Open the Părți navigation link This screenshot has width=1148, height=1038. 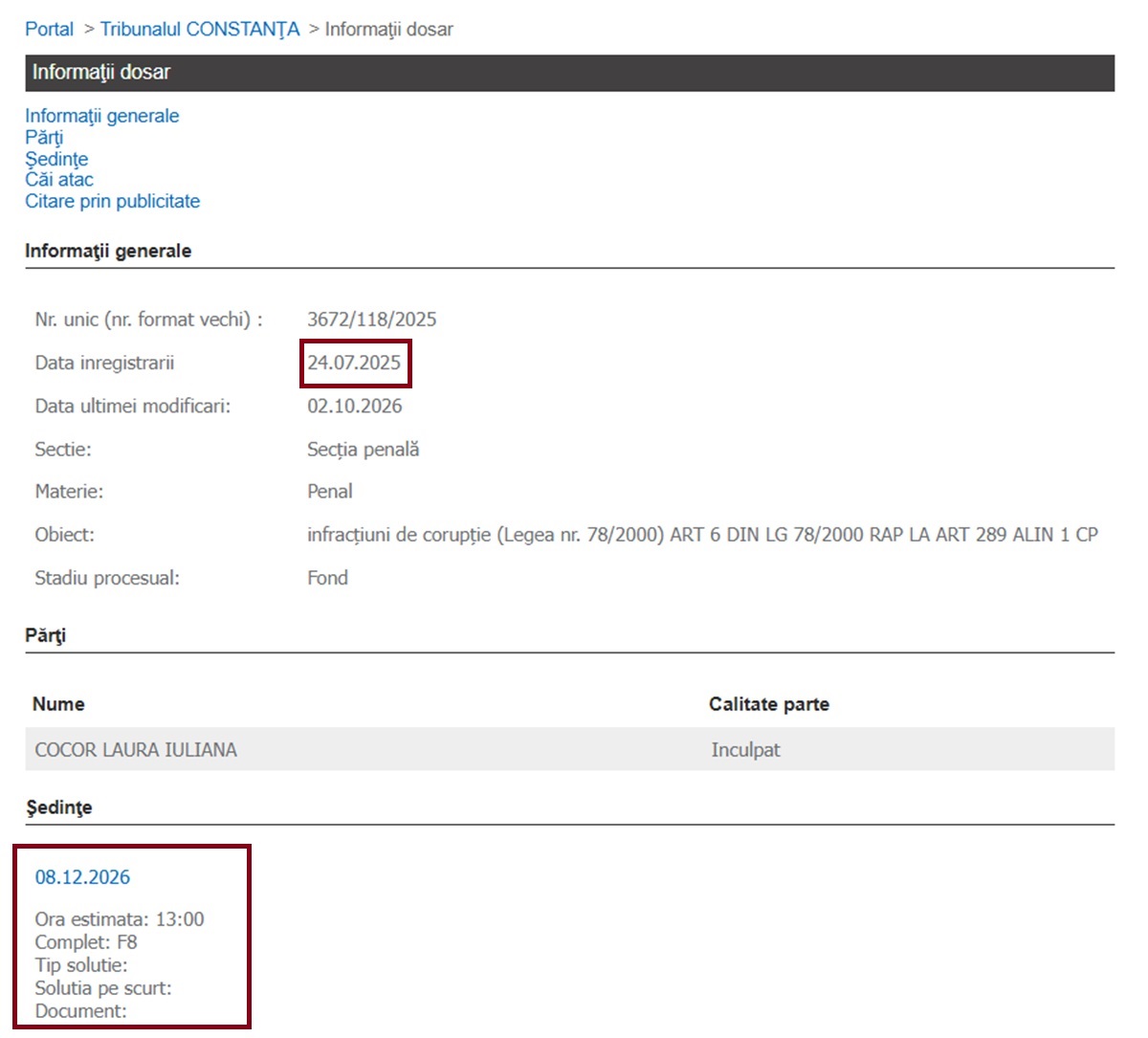[x=44, y=137]
